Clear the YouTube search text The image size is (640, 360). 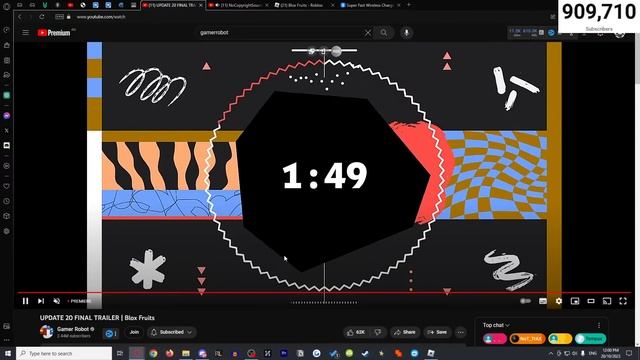(368, 33)
